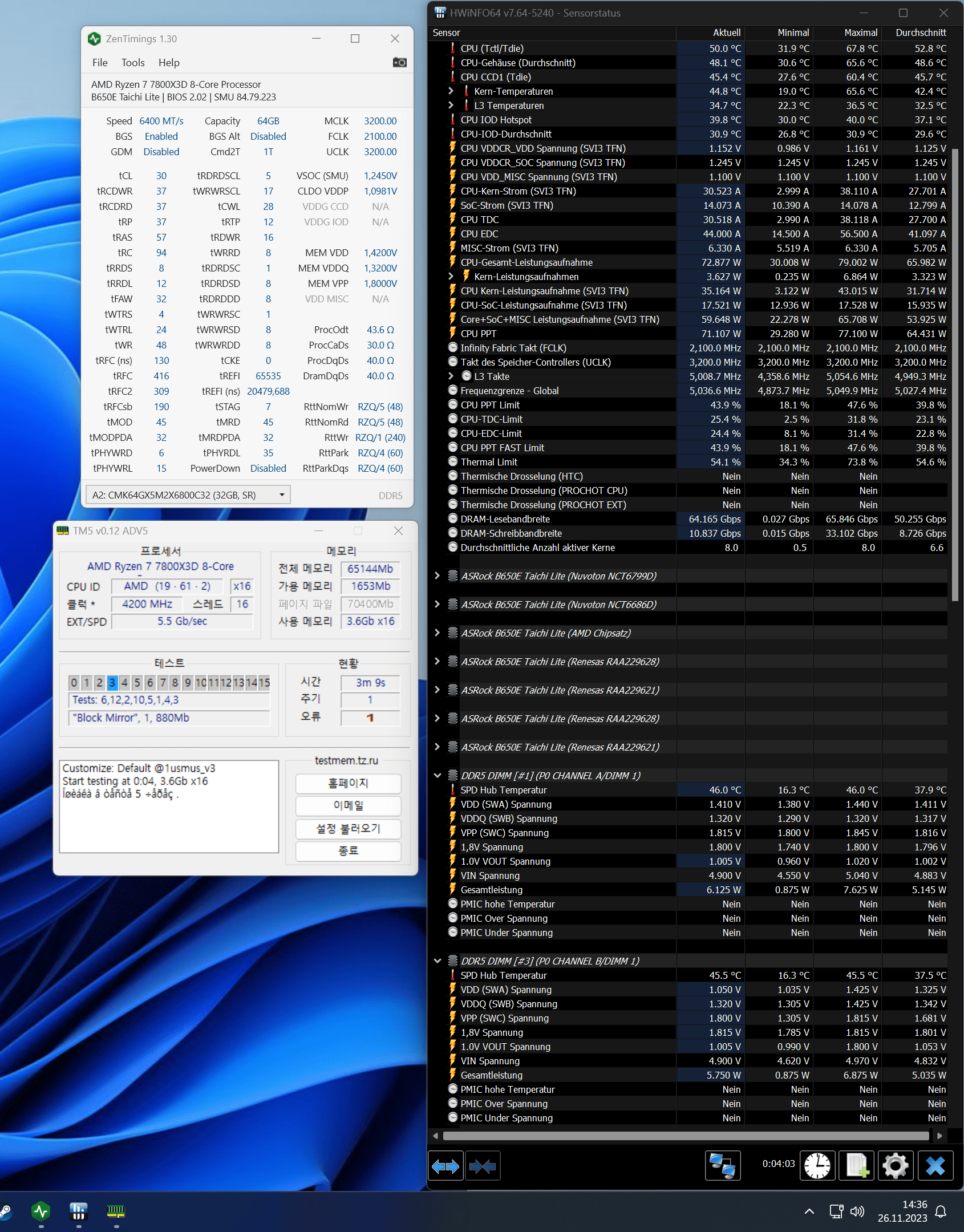964x1232 pixels.
Task: Click the testmem.tz.ru link text
Action: pos(346,760)
